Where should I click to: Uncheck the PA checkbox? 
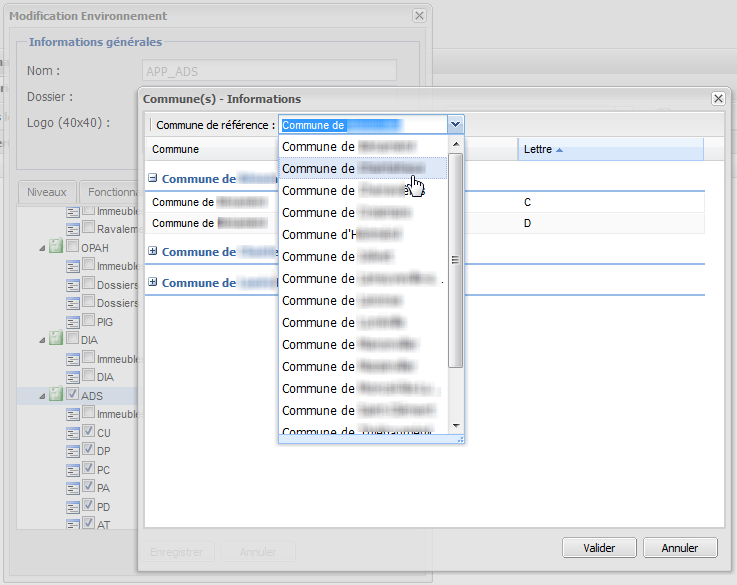(88, 486)
